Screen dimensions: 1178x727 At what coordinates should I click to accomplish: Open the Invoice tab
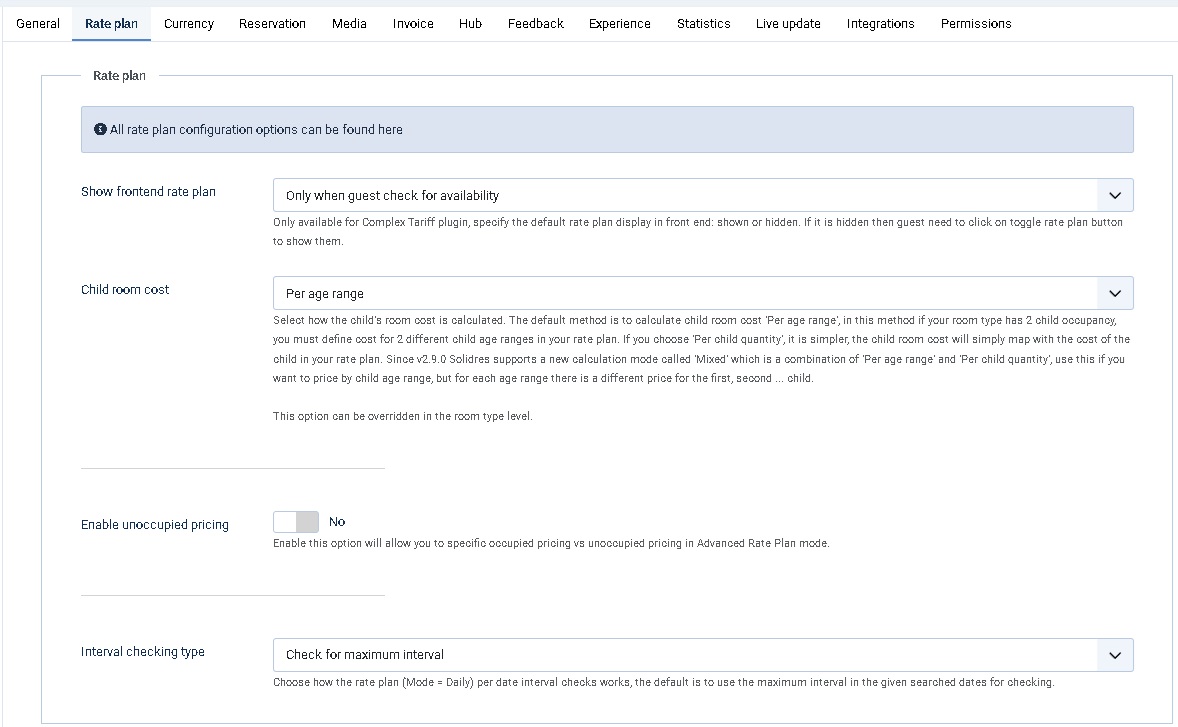point(413,23)
